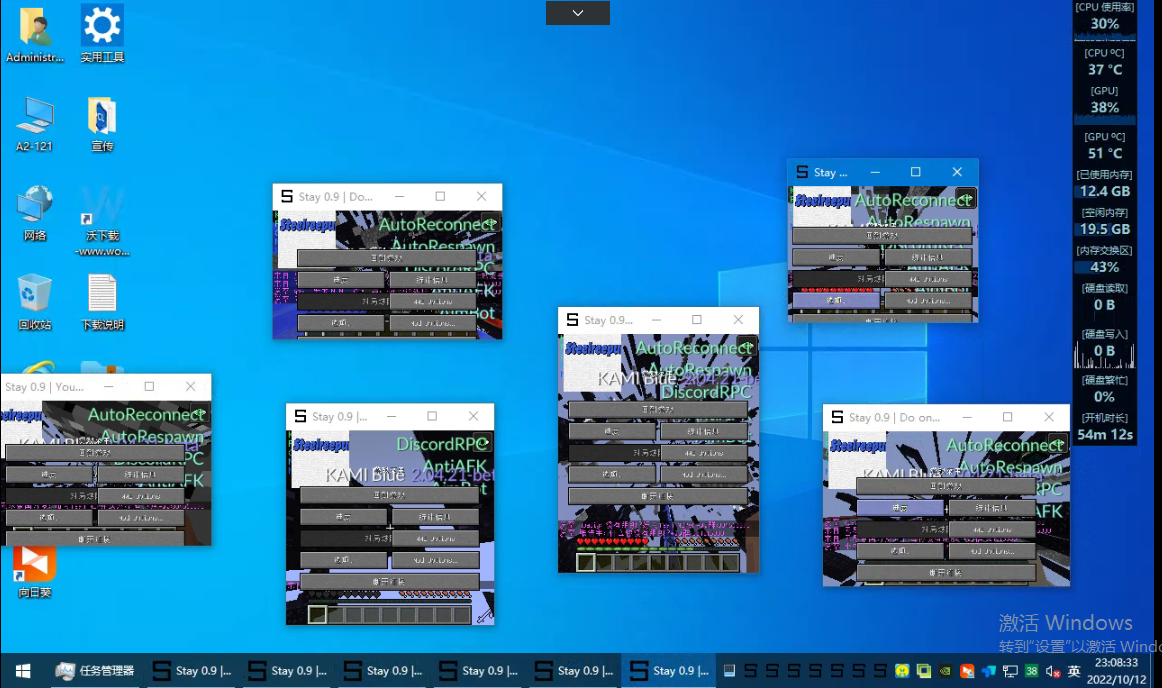This screenshot has height=688, width=1162.
Task: Click 选项 button in 'Stay 0.9...' center window
Action: 612,474
